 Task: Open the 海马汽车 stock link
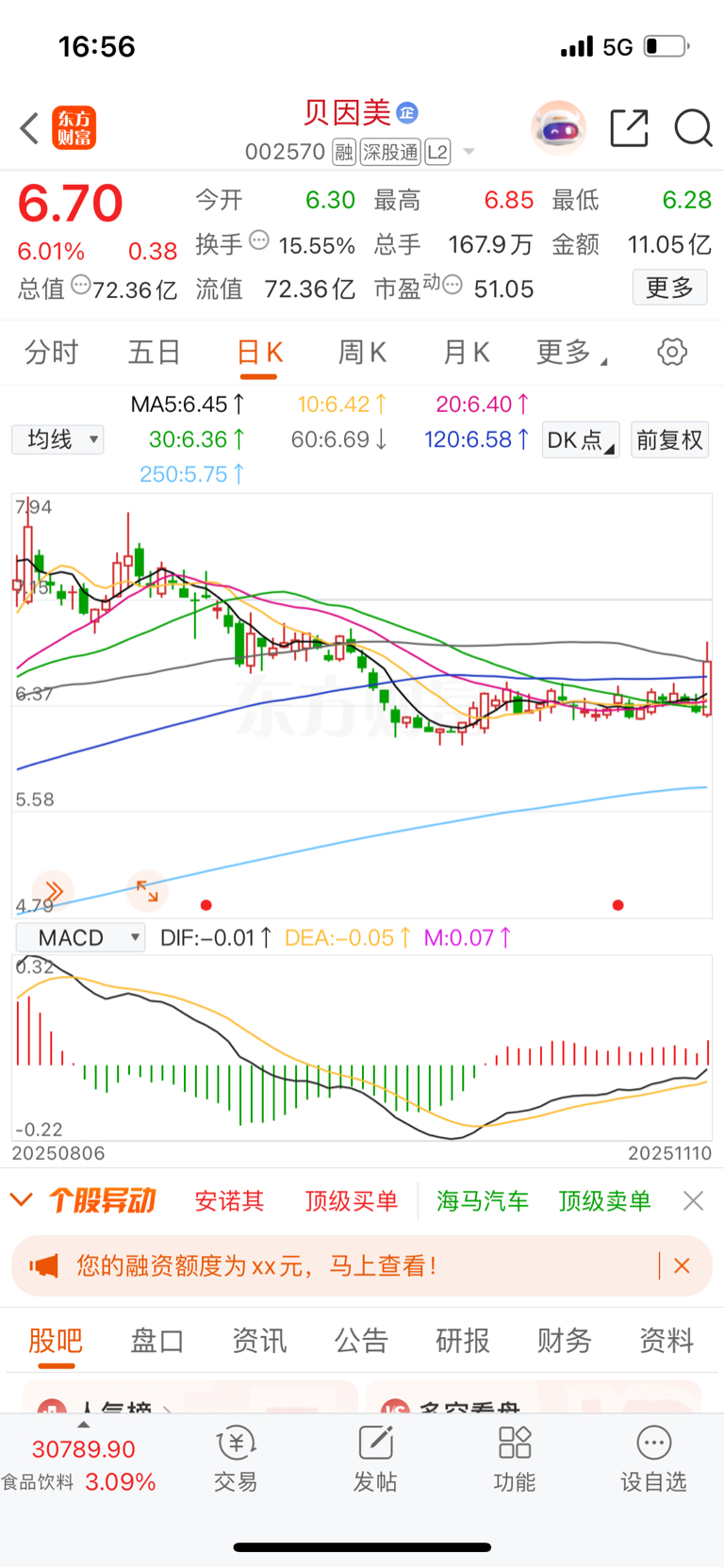(483, 1201)
